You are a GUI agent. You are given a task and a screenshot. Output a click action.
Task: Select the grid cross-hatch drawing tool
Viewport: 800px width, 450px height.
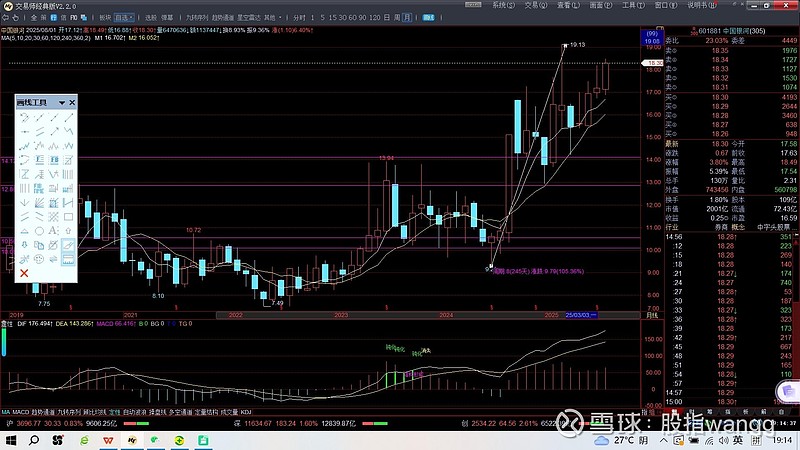pyautogui.click(x=54, y=217)
